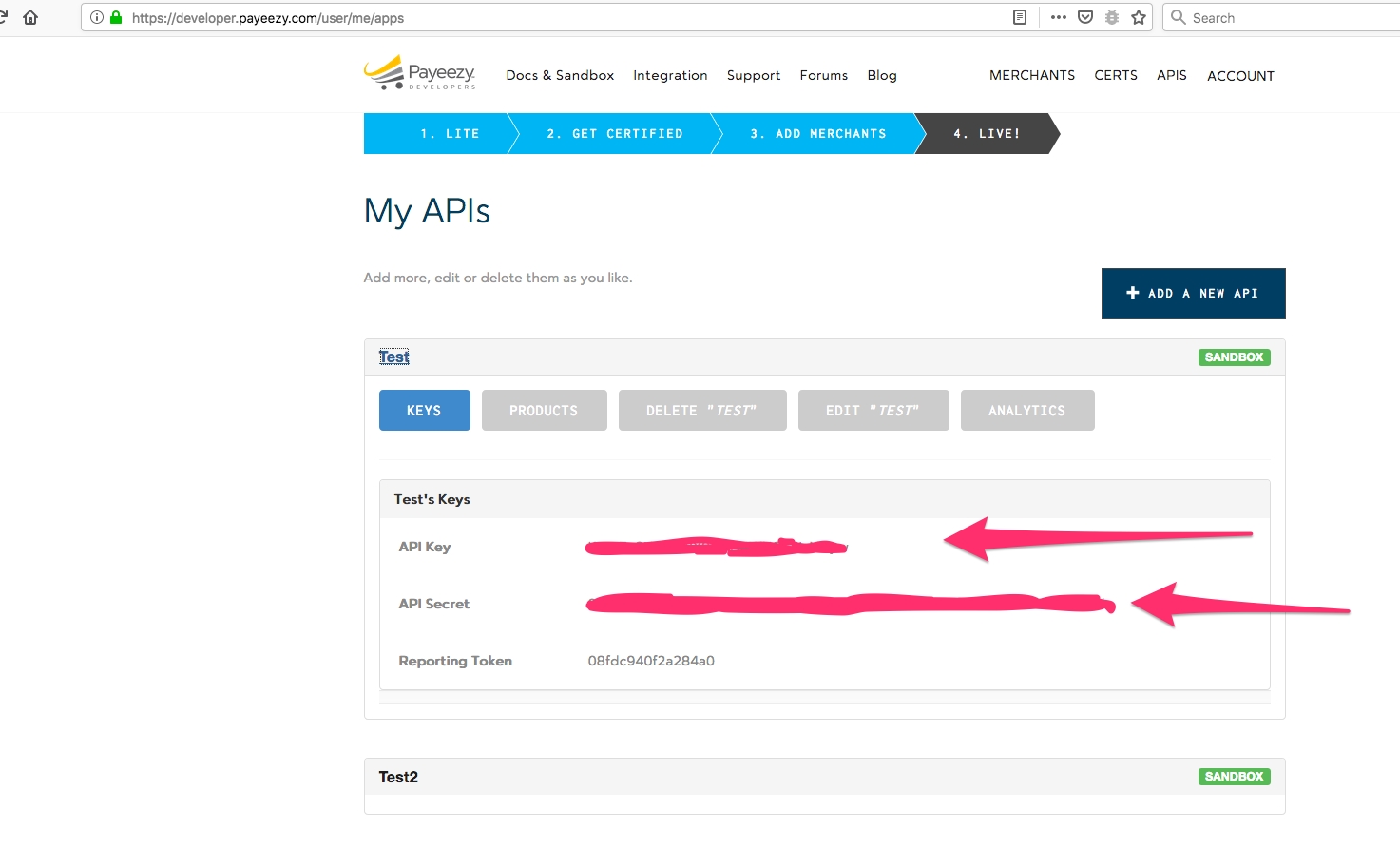Screen dimensions: 1400x848
Task: Expand the Test2 API section
Action: (x=398, y=777)
